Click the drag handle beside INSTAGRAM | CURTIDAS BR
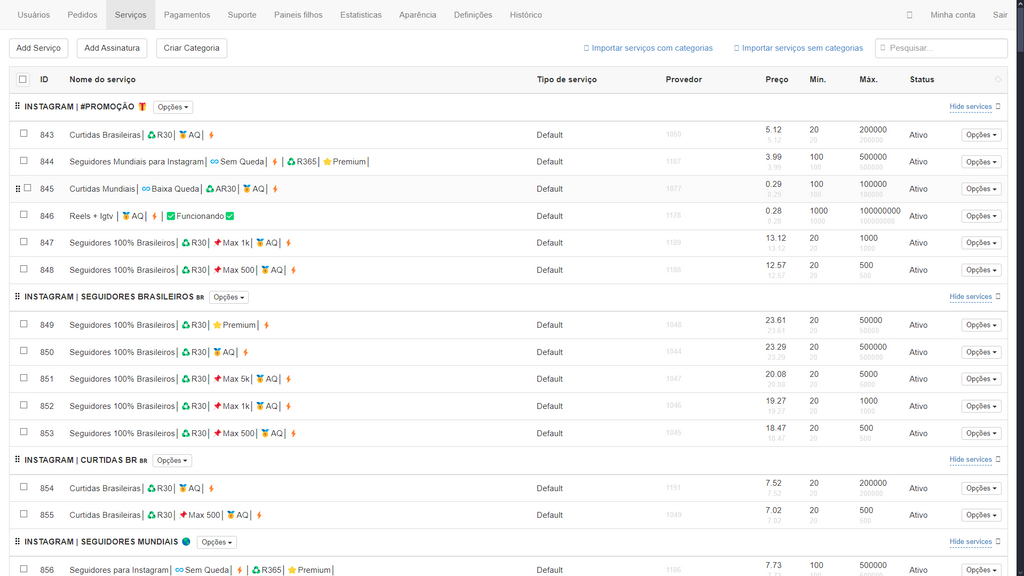The width and height of the screenshot is (1024, 576). tap(17, 460)
